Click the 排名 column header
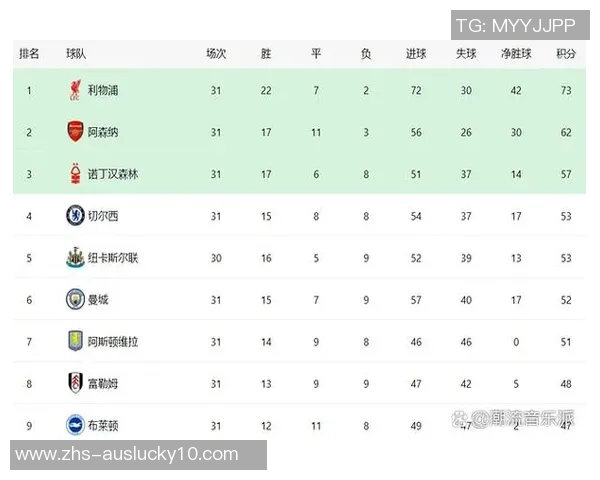 click(29, 54)
